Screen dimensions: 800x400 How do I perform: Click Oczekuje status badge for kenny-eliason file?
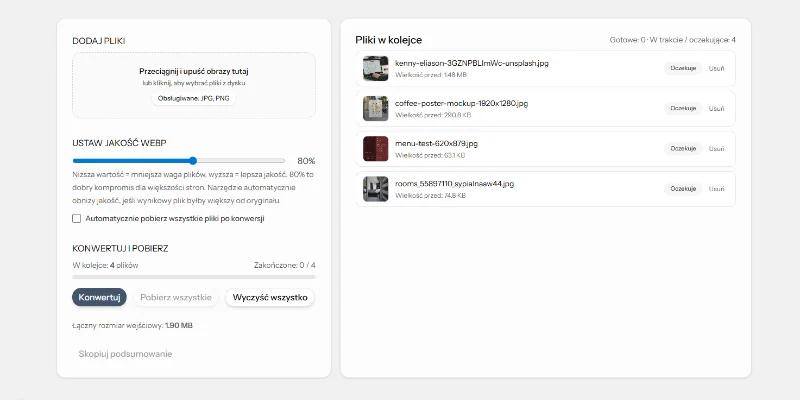[683, 68]
